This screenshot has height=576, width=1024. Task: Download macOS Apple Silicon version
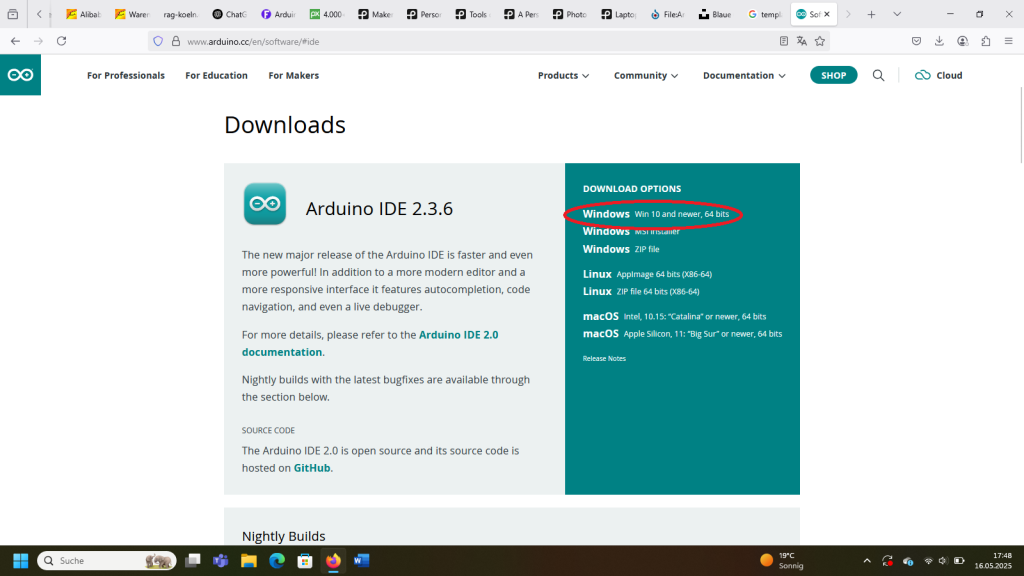pos(682,334)
